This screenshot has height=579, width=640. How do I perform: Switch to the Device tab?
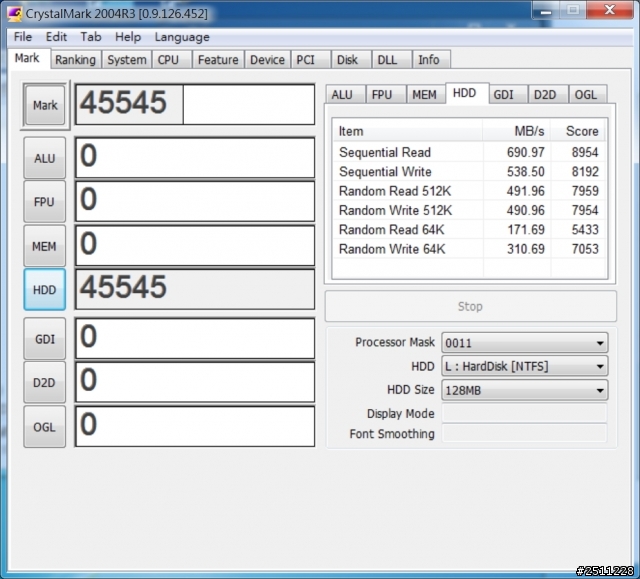tap(267, 60)
